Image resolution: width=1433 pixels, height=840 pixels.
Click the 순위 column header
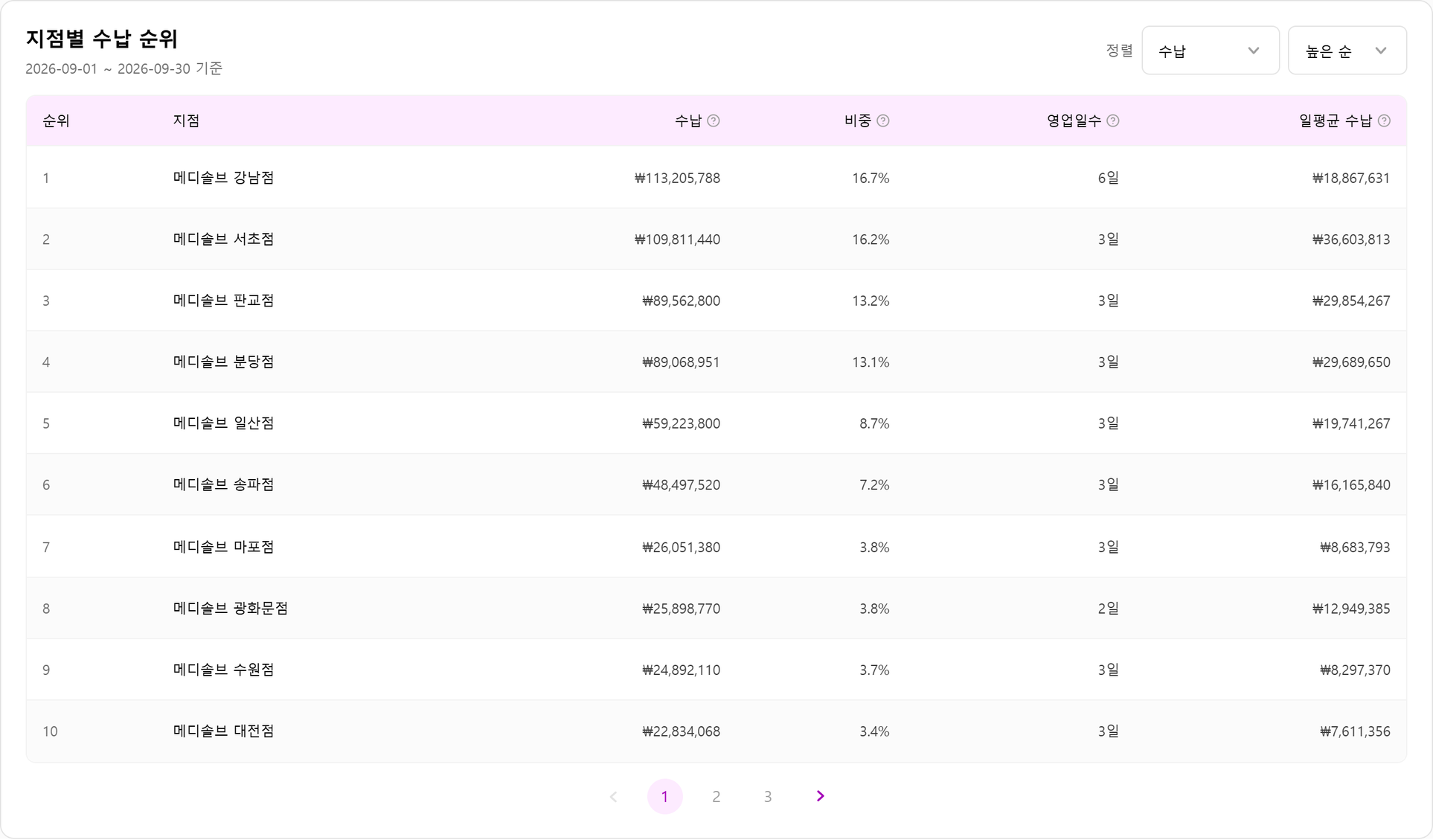click(x=56, y=121)
